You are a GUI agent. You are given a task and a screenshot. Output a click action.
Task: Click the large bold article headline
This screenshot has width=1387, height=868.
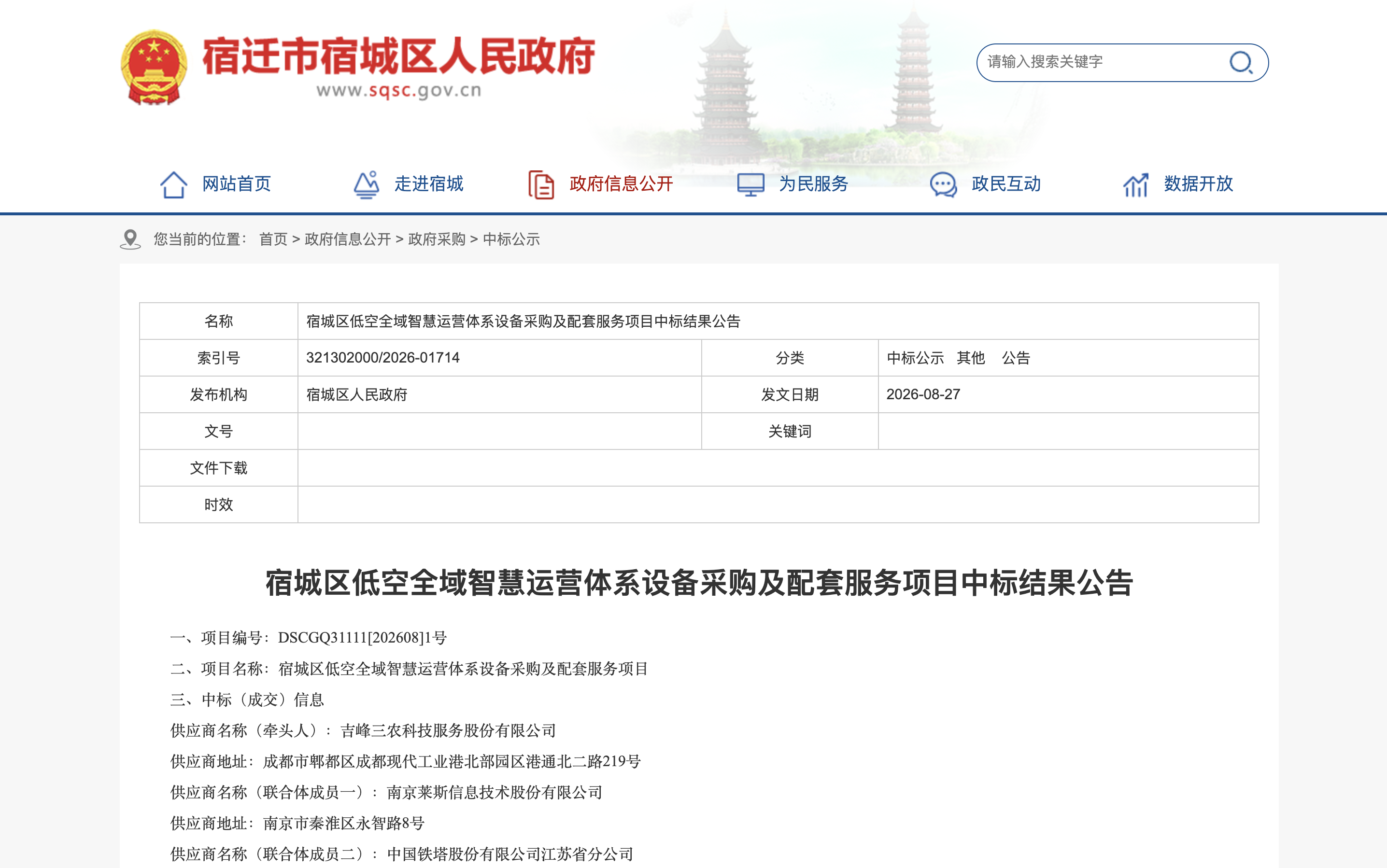tap(699, 583)
